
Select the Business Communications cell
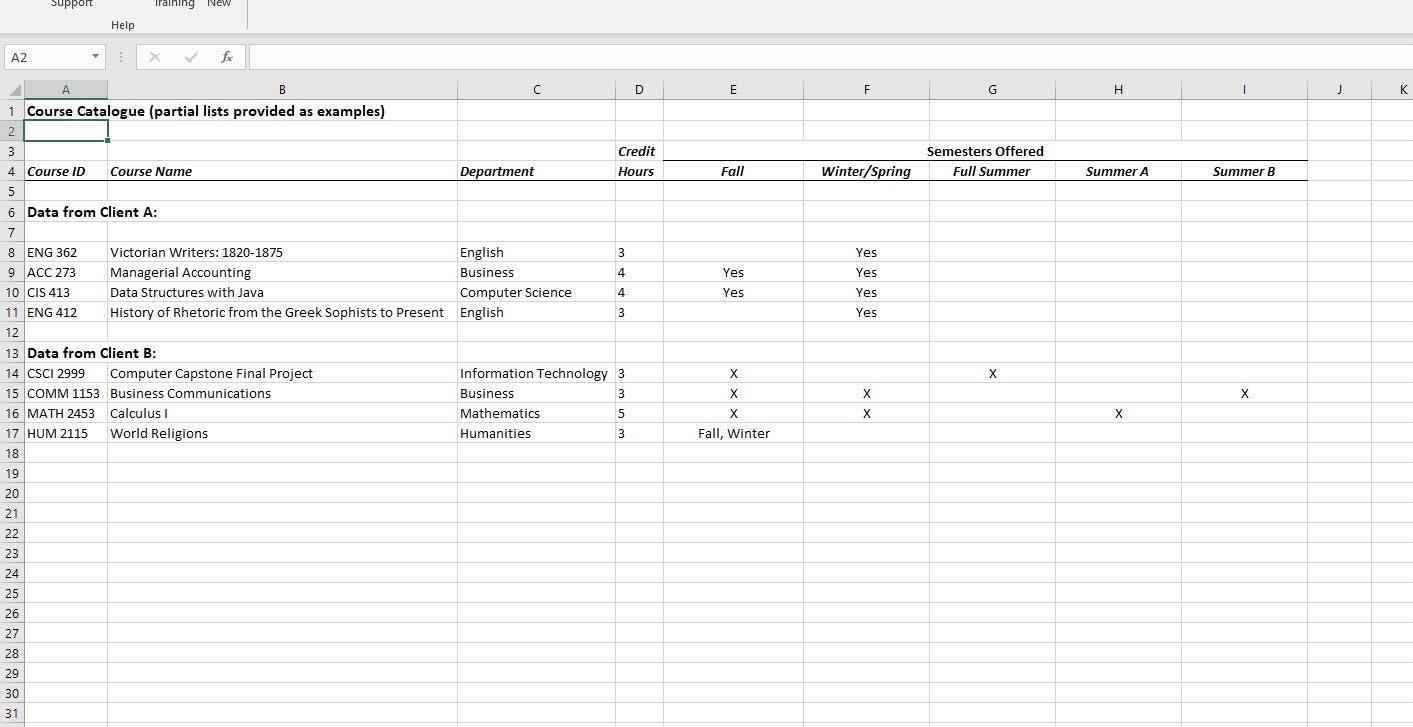point(282,393)
